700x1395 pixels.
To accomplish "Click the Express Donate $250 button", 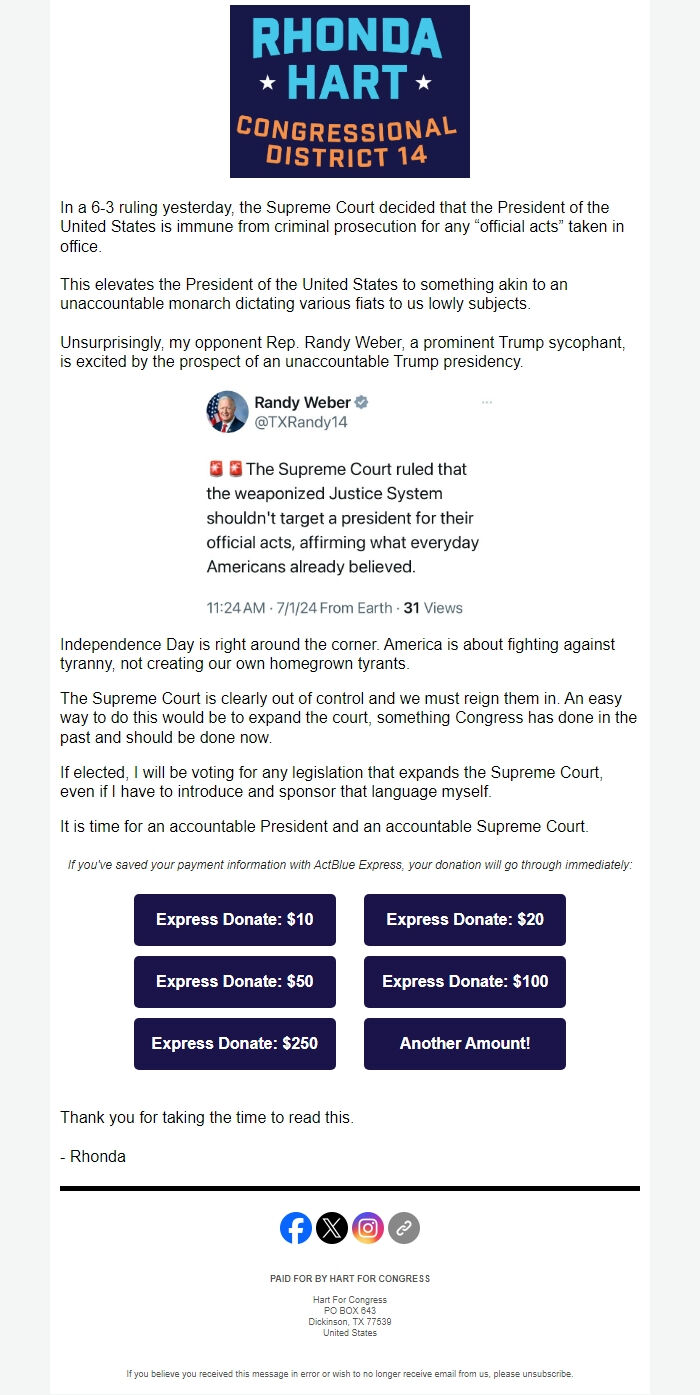I will 235,1043.
